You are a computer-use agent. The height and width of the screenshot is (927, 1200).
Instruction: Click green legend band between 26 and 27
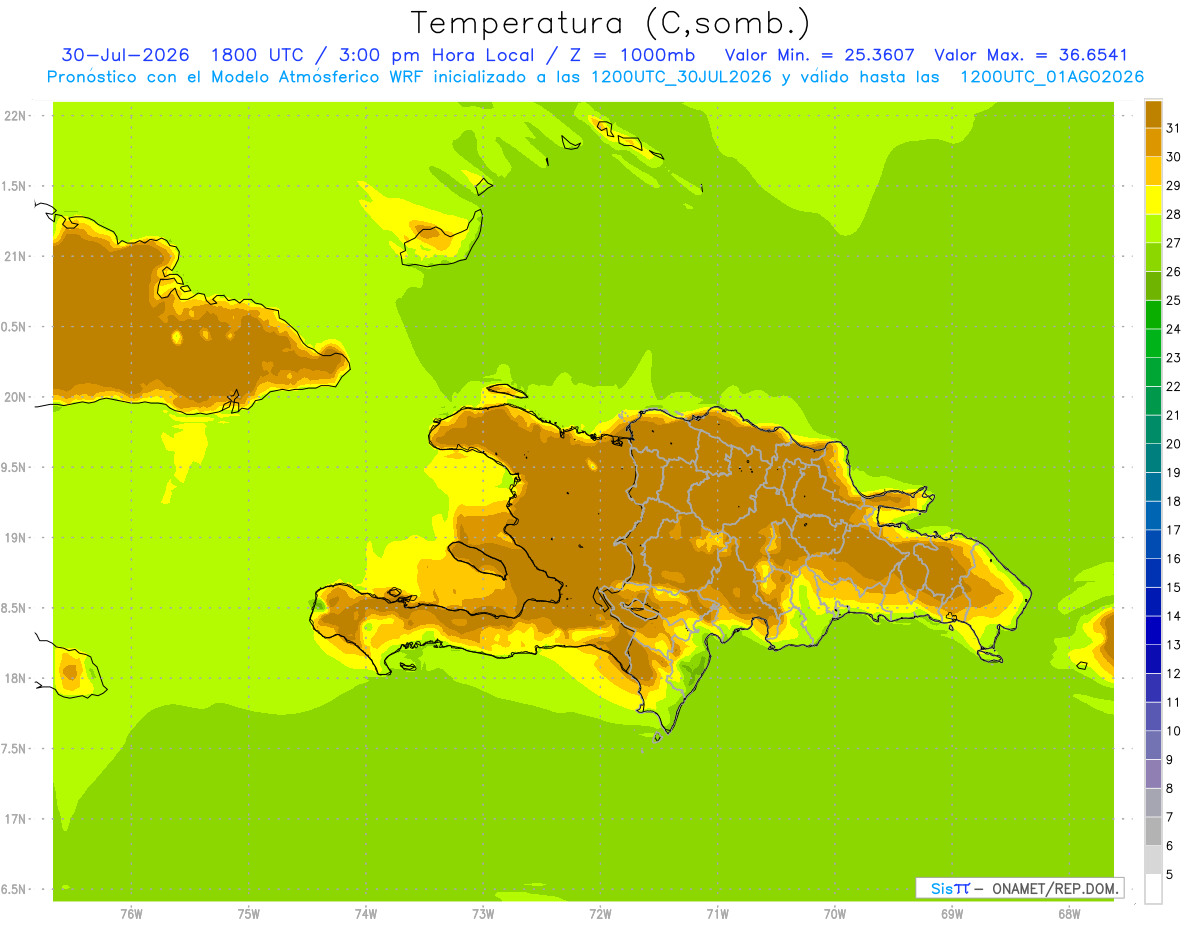[x=1153, y=257]
